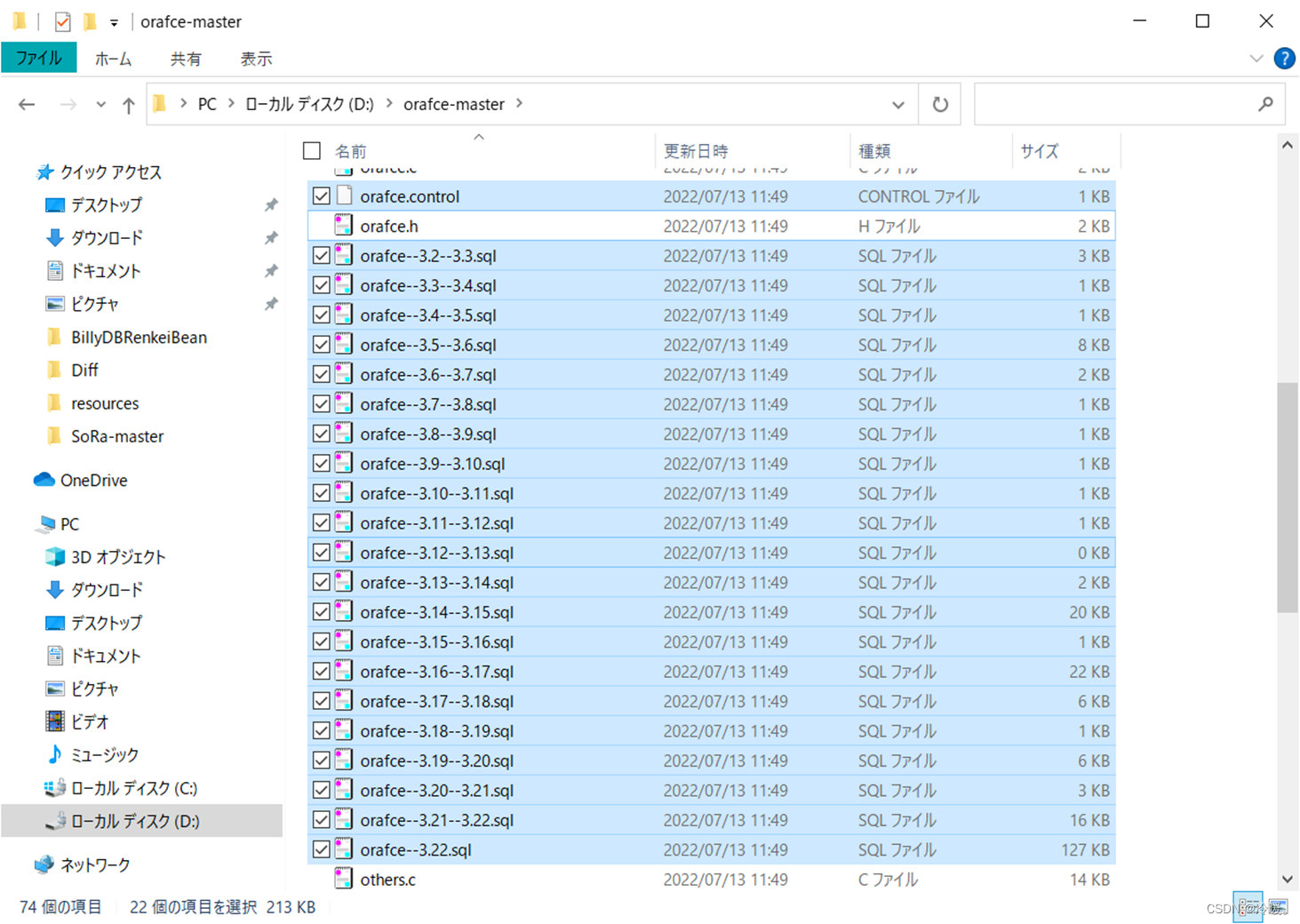
Task: Expand chevron after Local Disk (D:) breadcrumb
Action: (x=389, y=104)
